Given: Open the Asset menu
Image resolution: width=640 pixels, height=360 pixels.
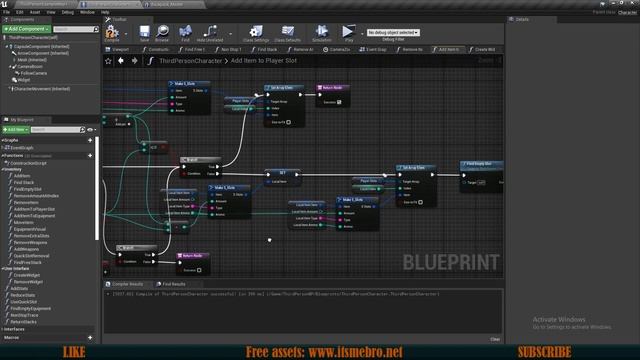Looking at the screenshot, I should pyautogui.click(x=35, y=13).
